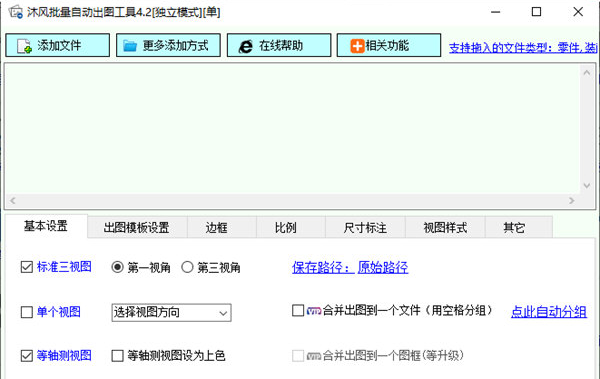The width and height of the screenshot is (600, 379).
Task: Click the 添加文件 add-file button
Action: point(57,45)
